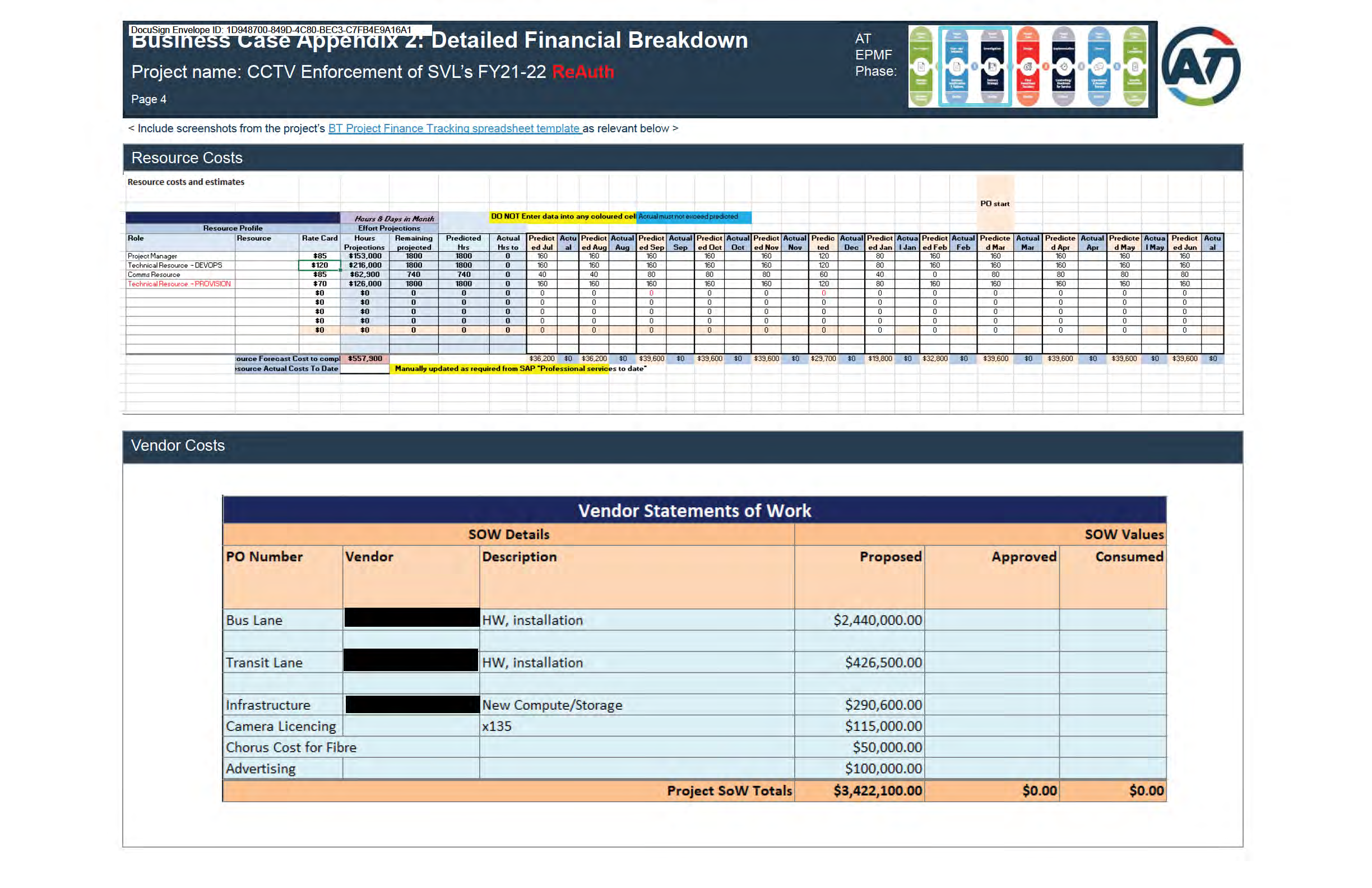
Task: Click the AT circular logo
Action: (x=1200, y=66)
